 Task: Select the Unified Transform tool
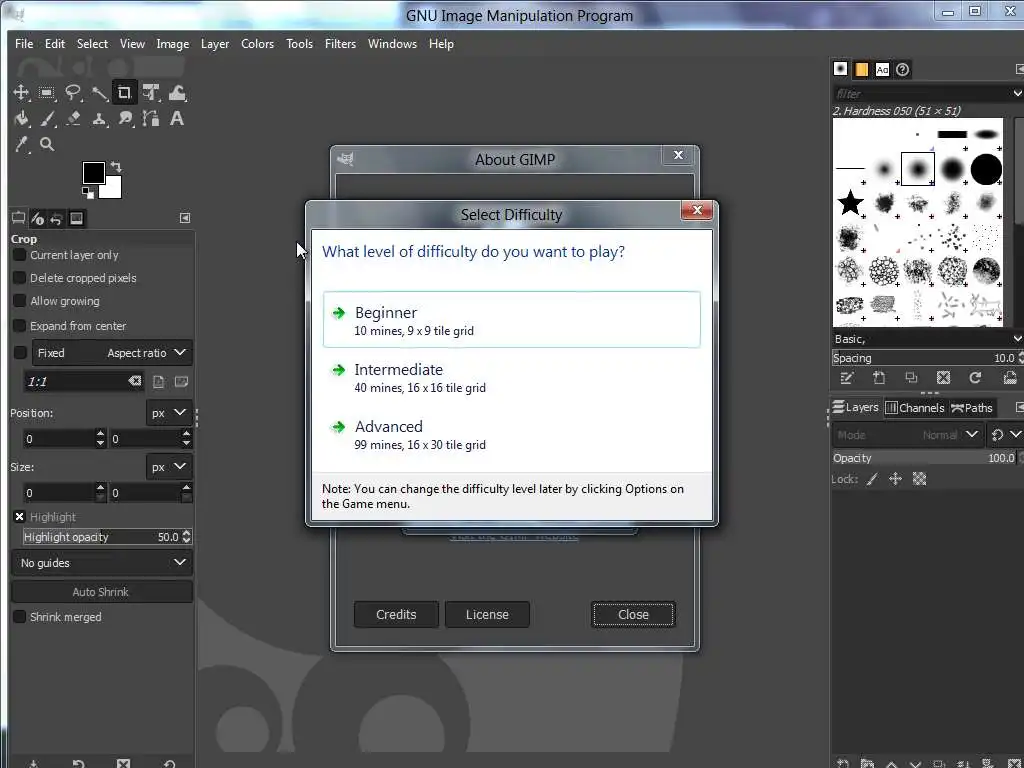point(151,93)
